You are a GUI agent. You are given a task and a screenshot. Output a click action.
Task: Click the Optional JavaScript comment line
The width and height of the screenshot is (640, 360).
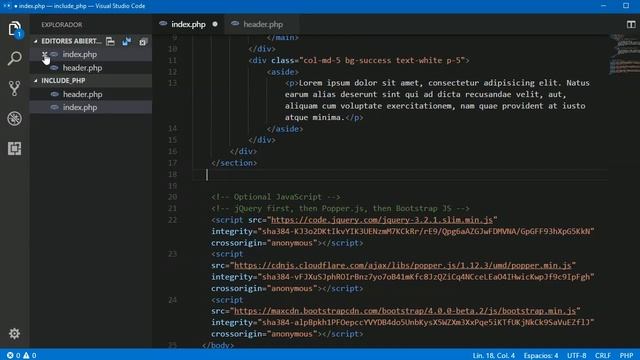click(276, 197)
